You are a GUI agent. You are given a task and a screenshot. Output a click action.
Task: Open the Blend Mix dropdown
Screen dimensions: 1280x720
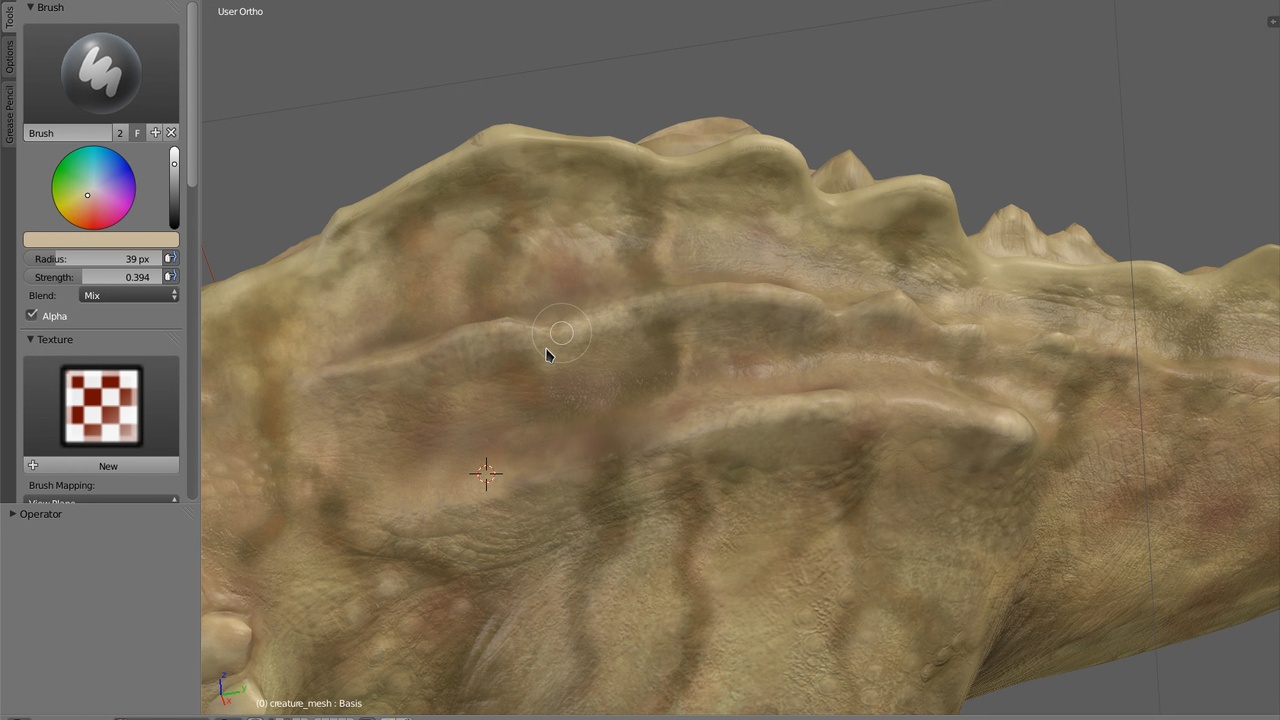click(129, 296)
